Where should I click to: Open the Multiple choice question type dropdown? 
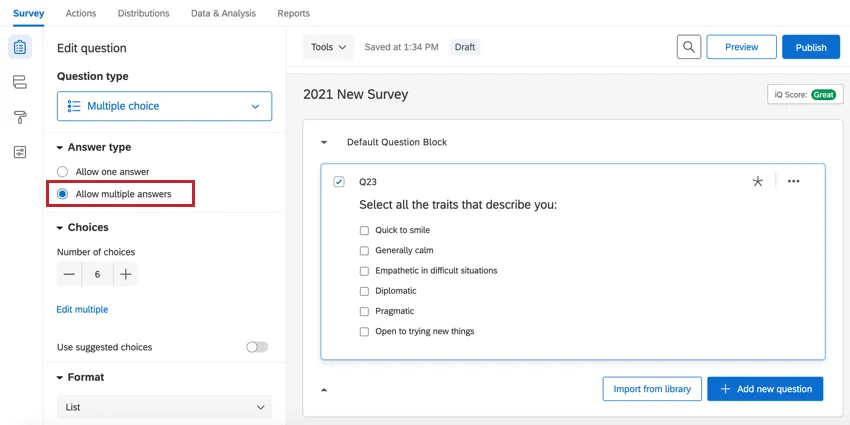(164, 106)
